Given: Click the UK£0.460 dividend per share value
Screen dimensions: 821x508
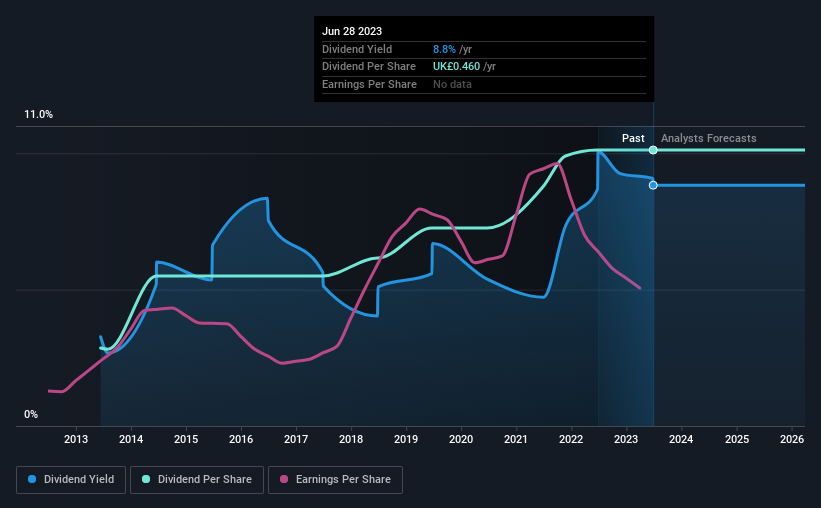Looking at the screenshot, I should (456, 67).
